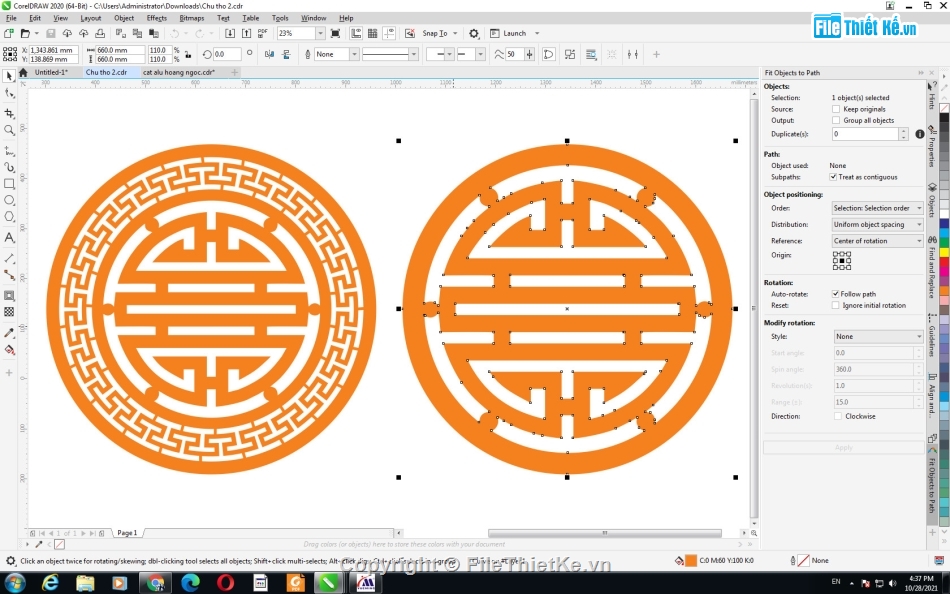Click the Duplicate(s) input field
The height and width of the screenshot is (594, 950).
coord(865,134)
